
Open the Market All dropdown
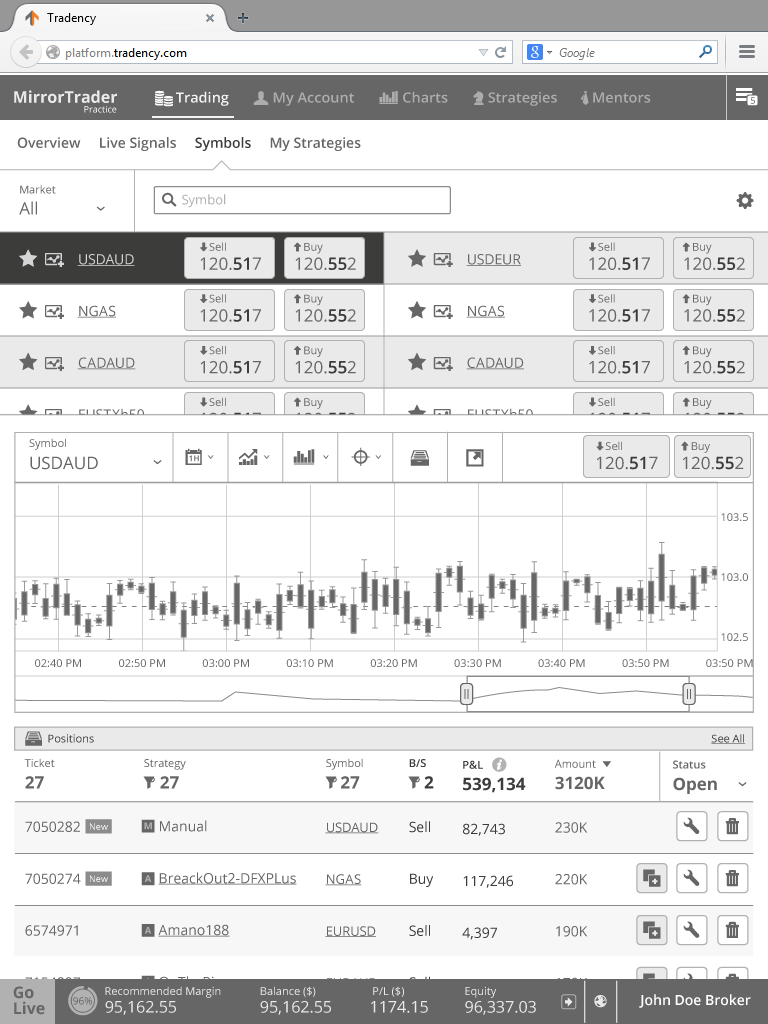tap(63, 200)
